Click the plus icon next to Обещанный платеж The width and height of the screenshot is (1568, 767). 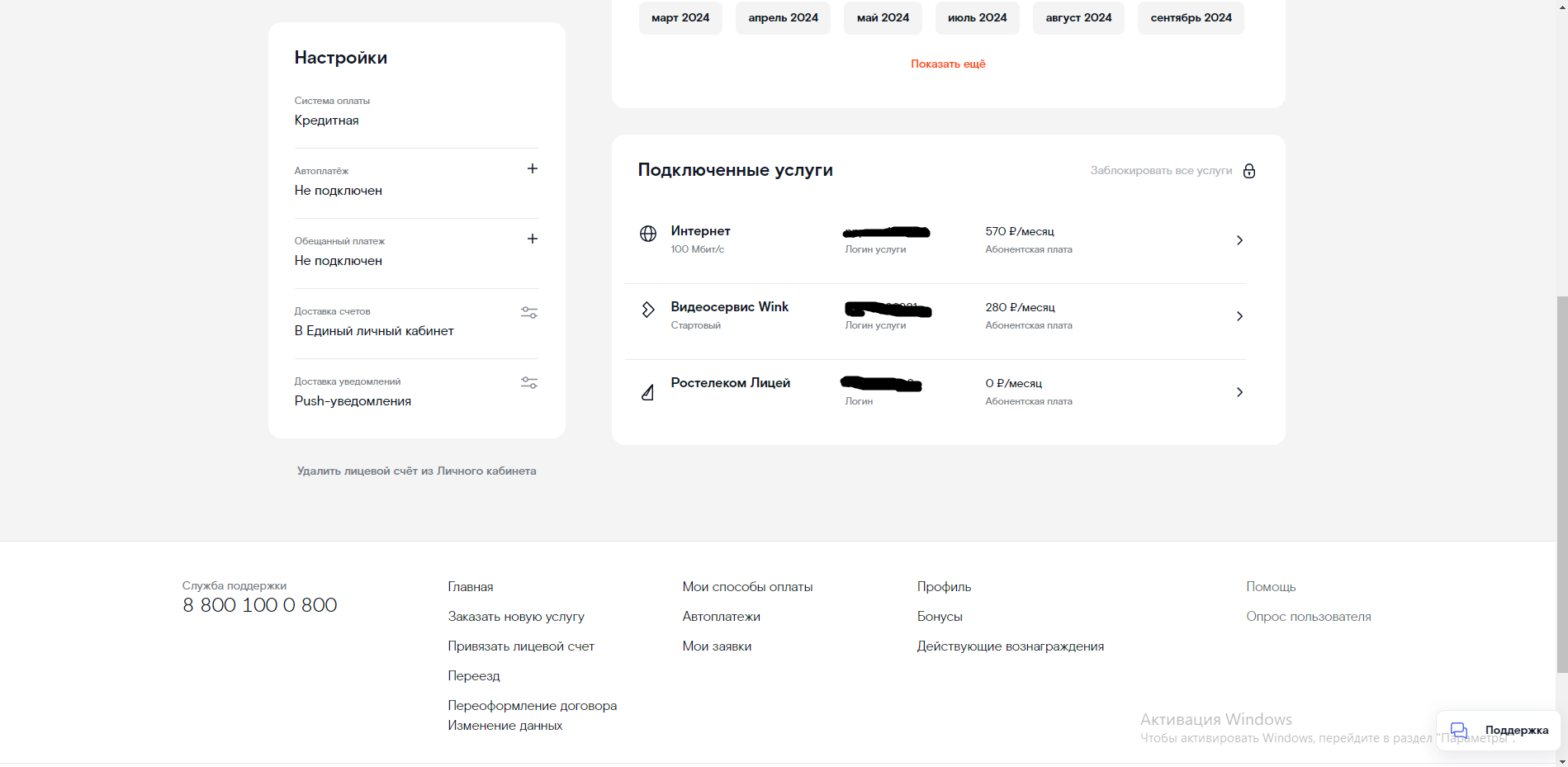[x=533, y=239]
